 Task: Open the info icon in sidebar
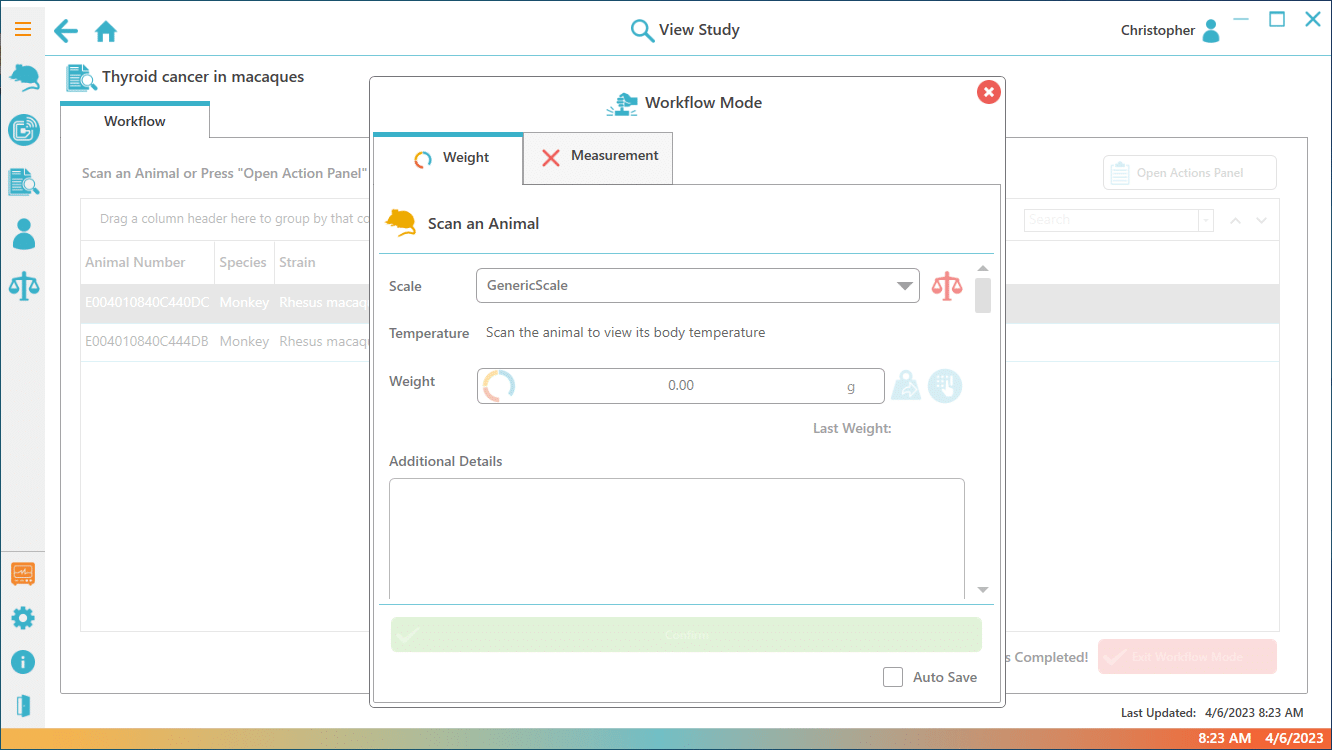tap(22, 662)
